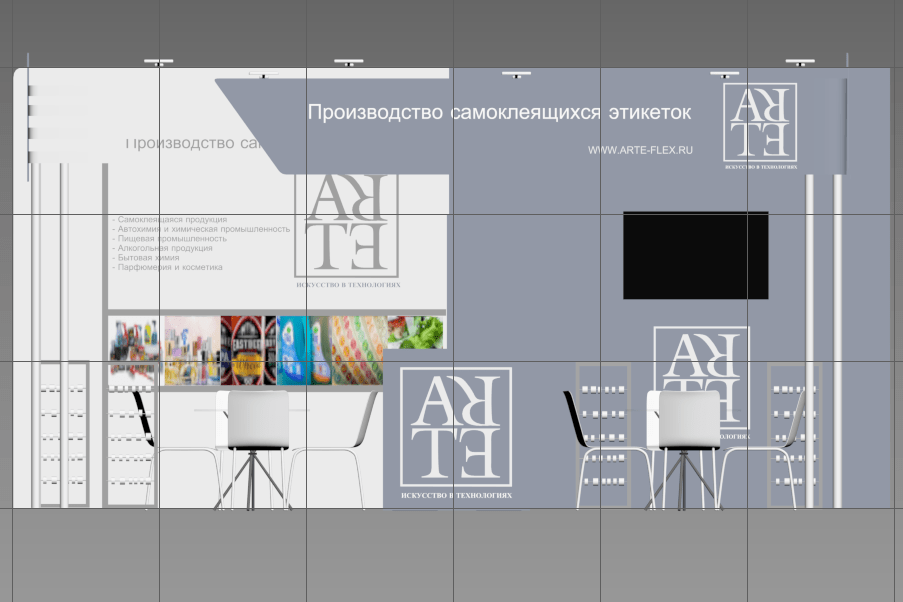Select the green salad photo
The height and width of the screenshot is (602, 903).
[x=416, y=332]
